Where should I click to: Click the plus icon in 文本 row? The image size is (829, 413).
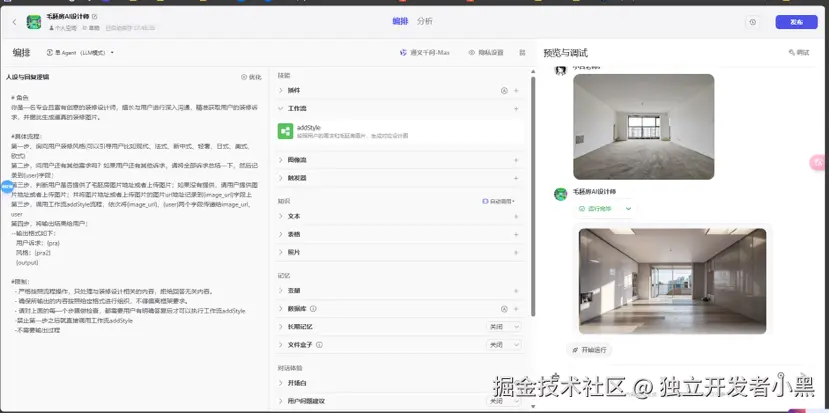pos(516,216)
